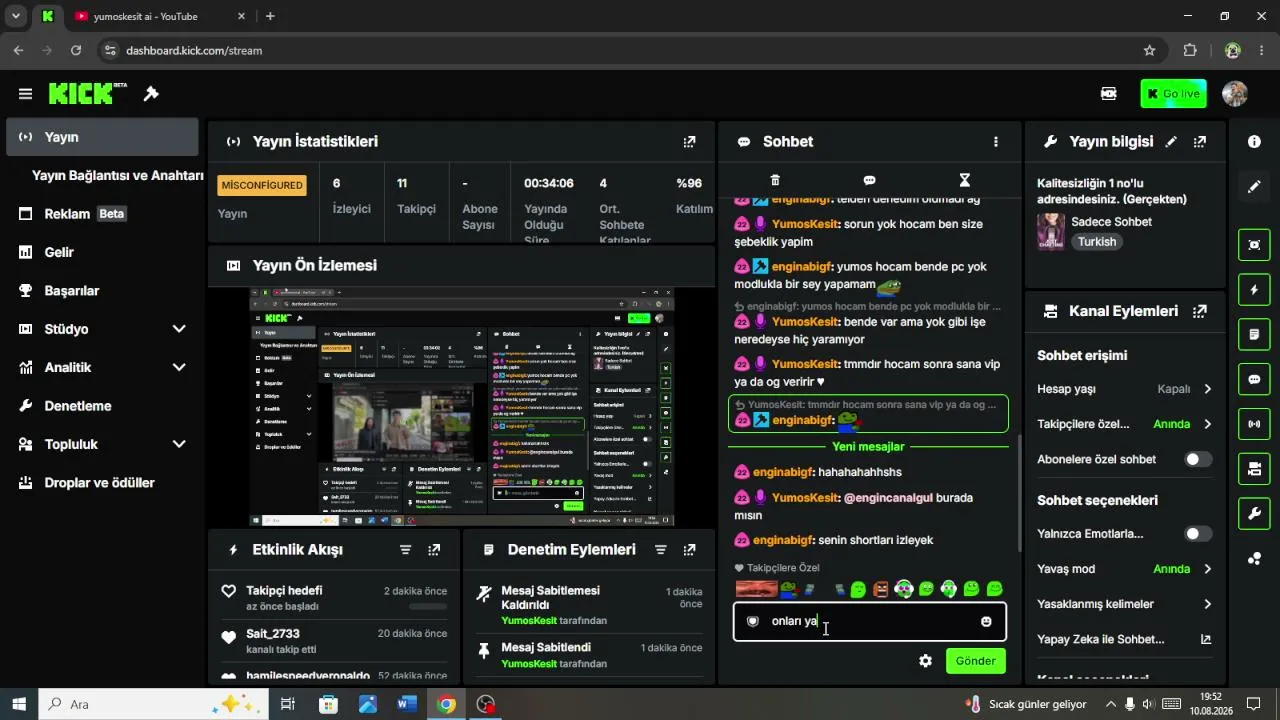Click the YumosKesit username in mention message
The height and width of the screenshot is (720, 1280).
click(x=805, y=498)
